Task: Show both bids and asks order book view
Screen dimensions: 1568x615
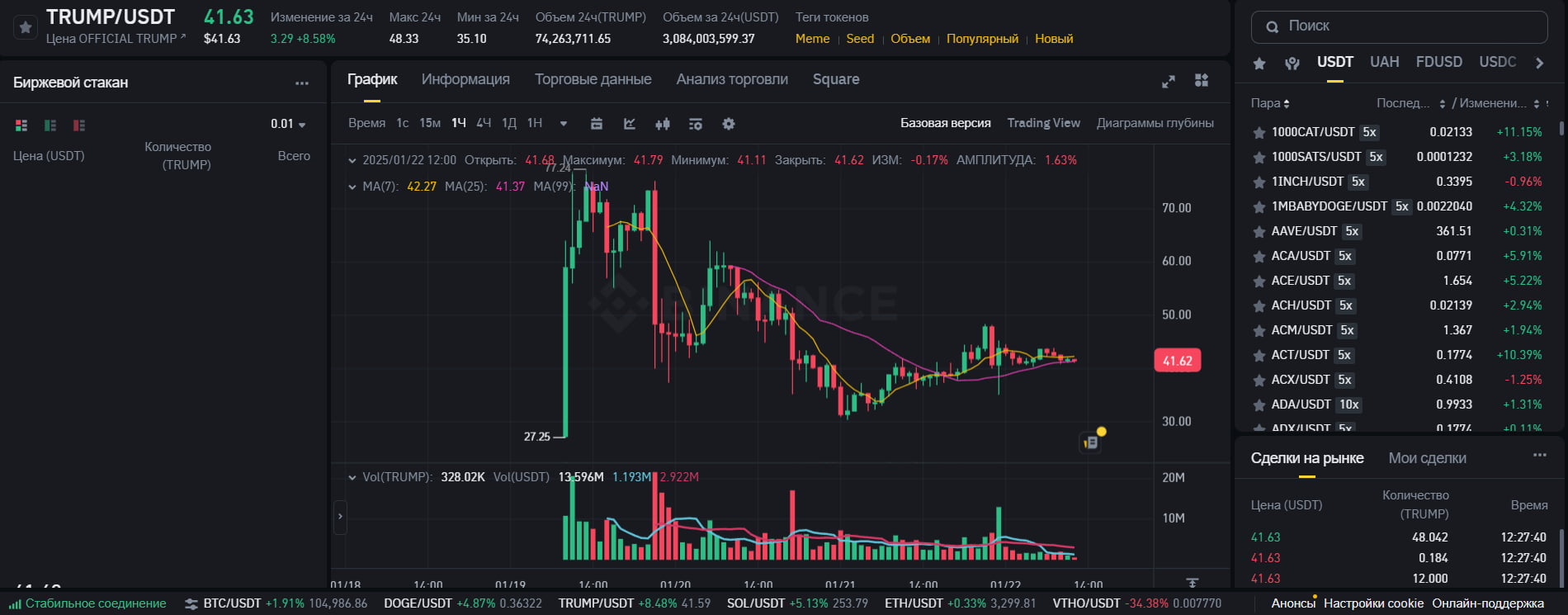Action: pyautogui.click(x=21, y=125)
